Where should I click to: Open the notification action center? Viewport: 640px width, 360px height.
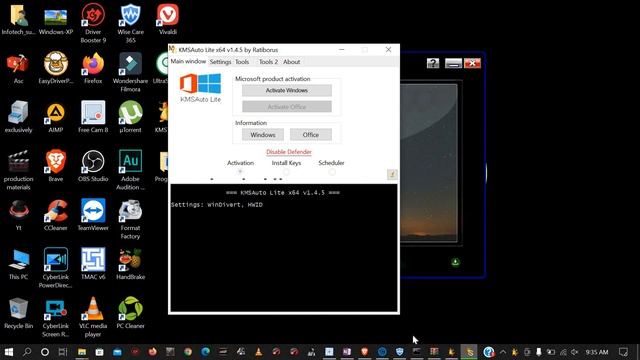[623, 352]
